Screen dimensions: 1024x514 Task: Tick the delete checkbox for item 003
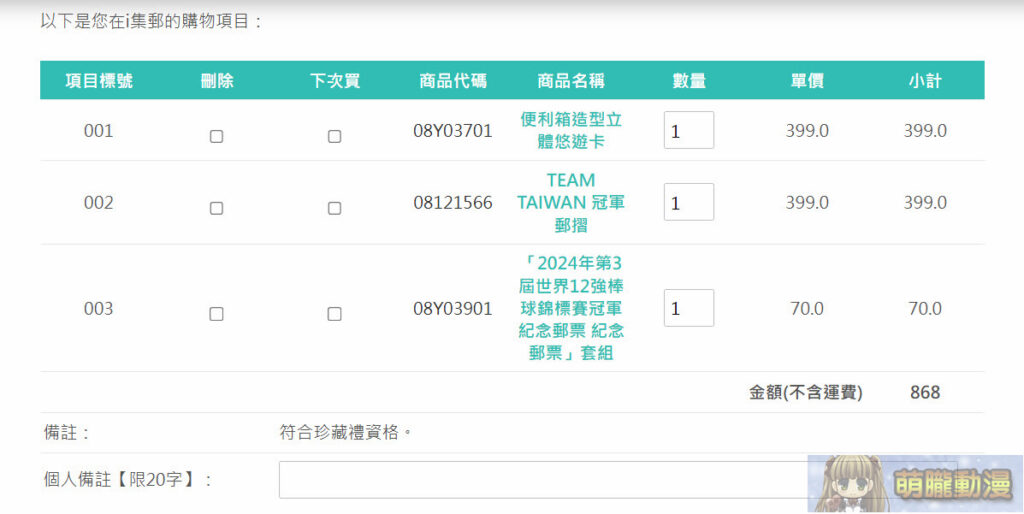coord(216,314)
